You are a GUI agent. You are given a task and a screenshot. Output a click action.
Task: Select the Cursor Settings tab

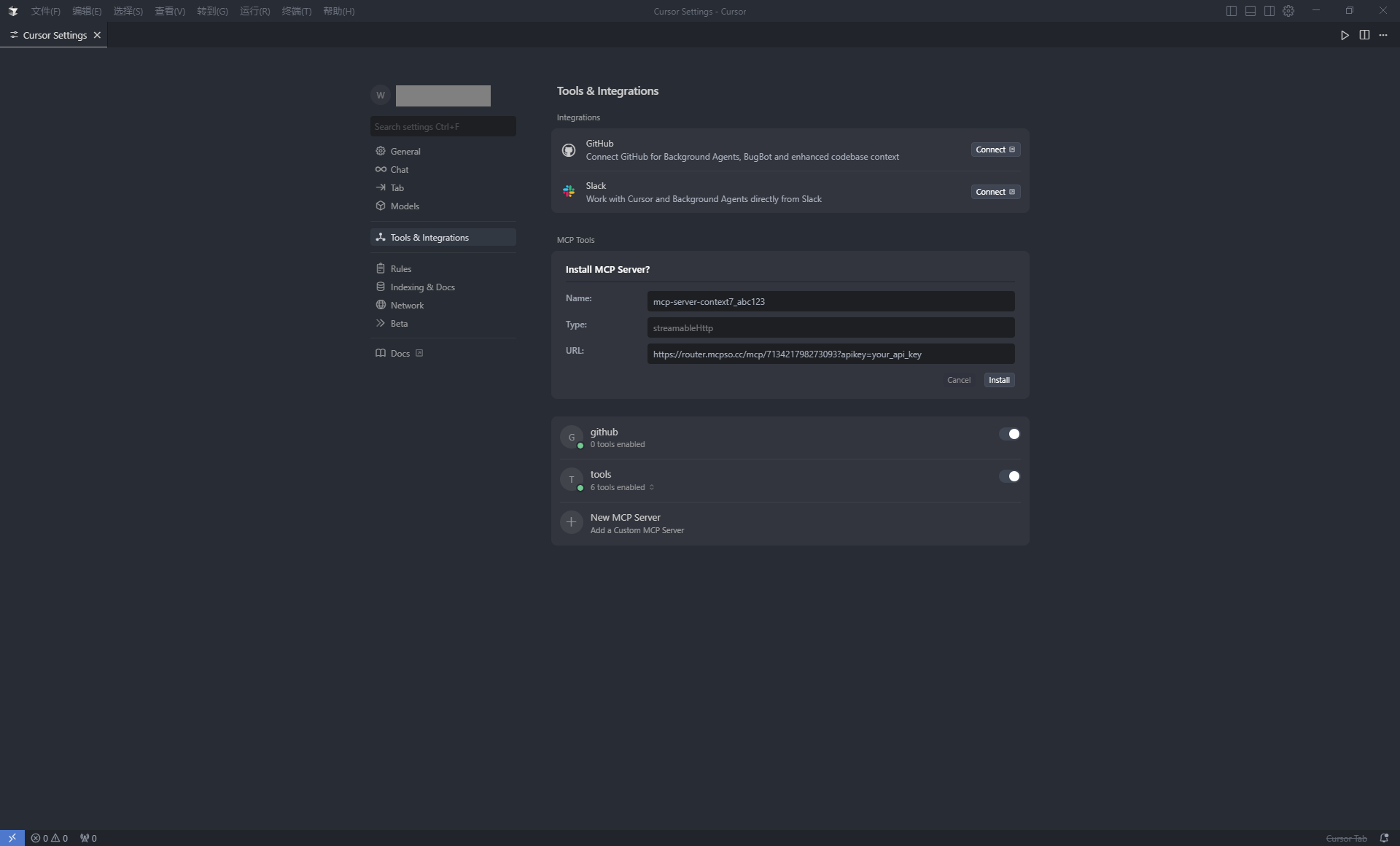click(55, 35)
